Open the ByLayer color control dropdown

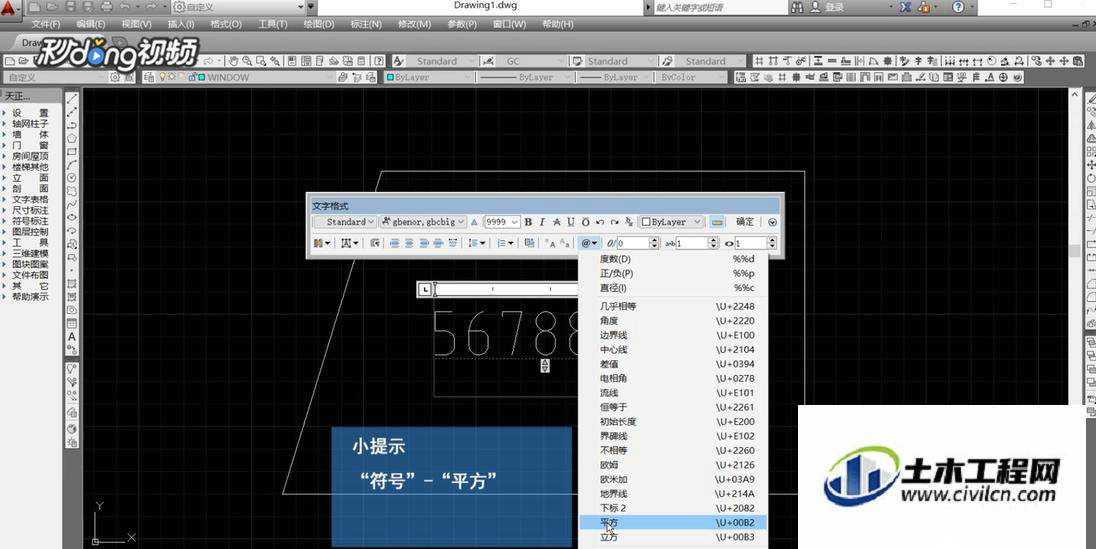(x=428, y=77)
